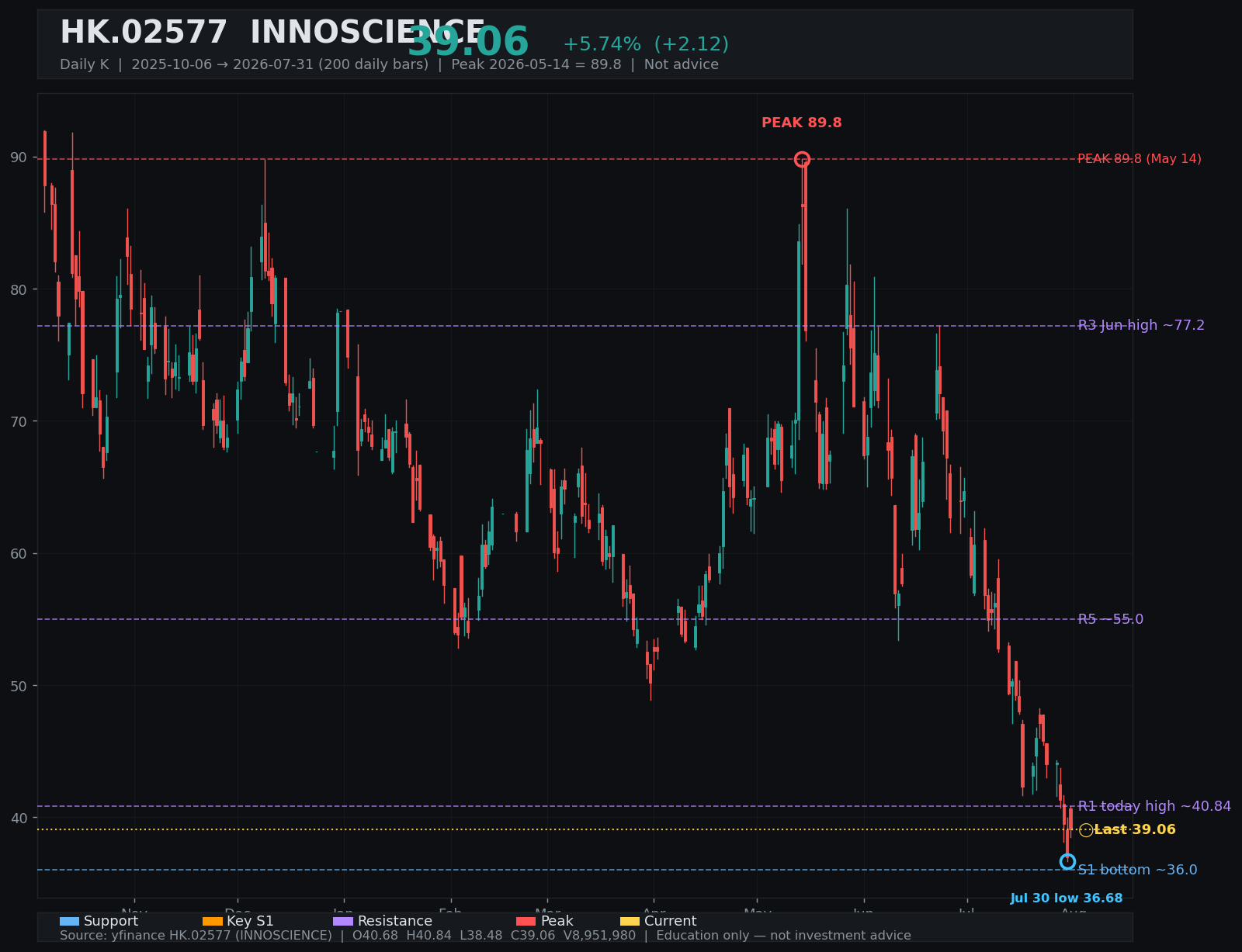
Task: Click the blue Jul 30 low circle marker
Action: tap(1067, 861)
